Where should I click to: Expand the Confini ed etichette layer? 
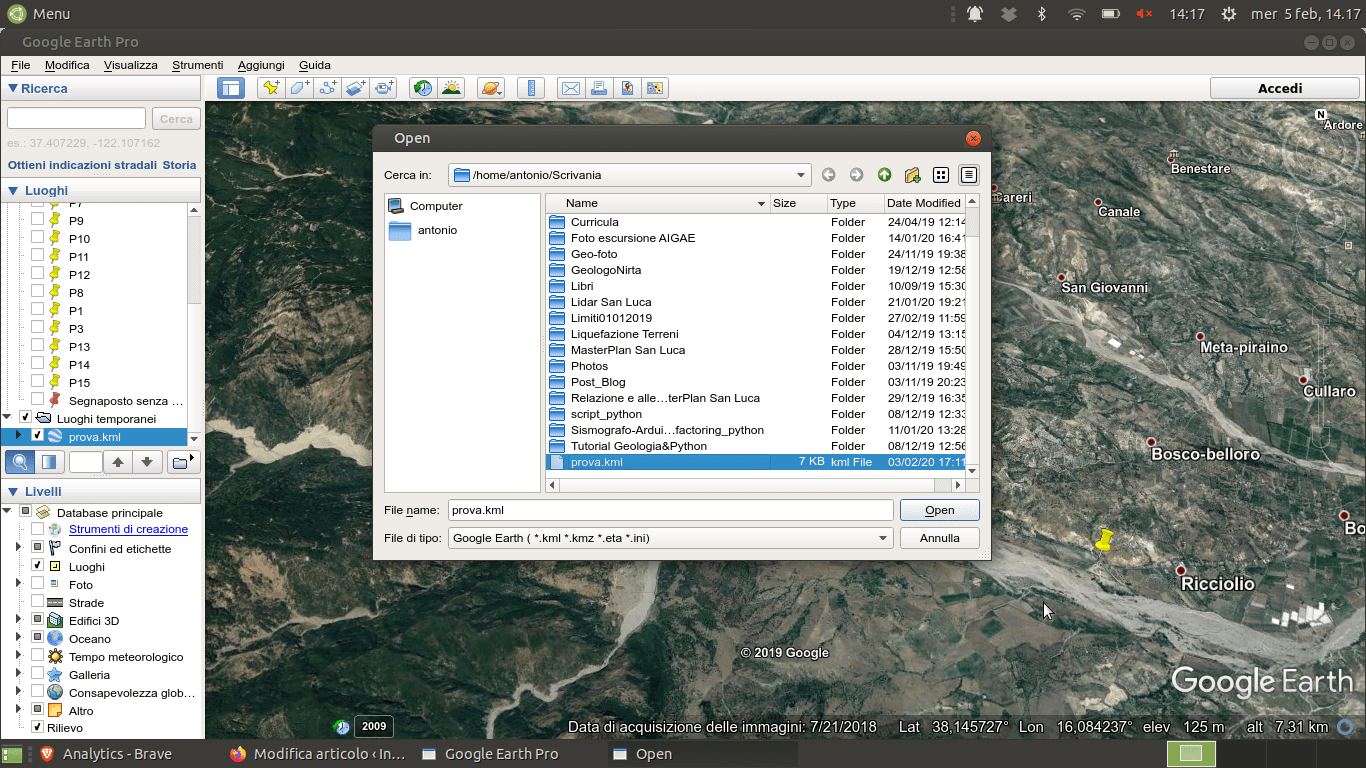point(19,548)
